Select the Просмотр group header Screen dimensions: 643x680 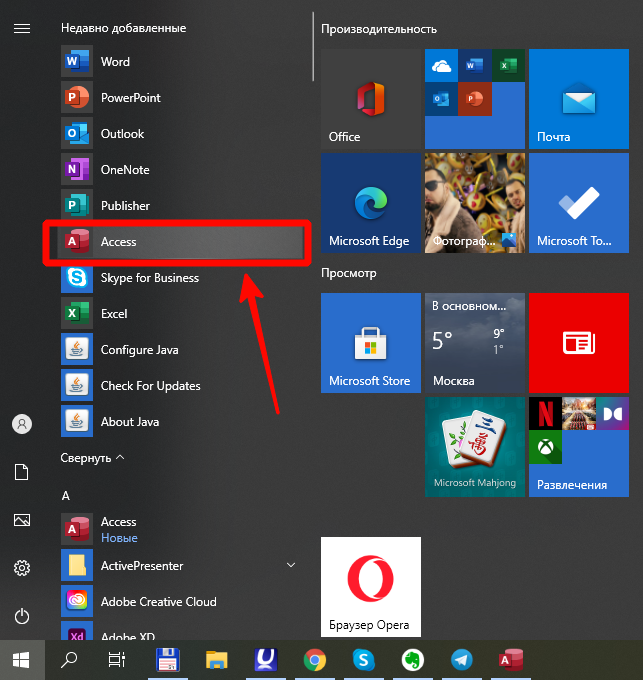(x=349, y=273)
